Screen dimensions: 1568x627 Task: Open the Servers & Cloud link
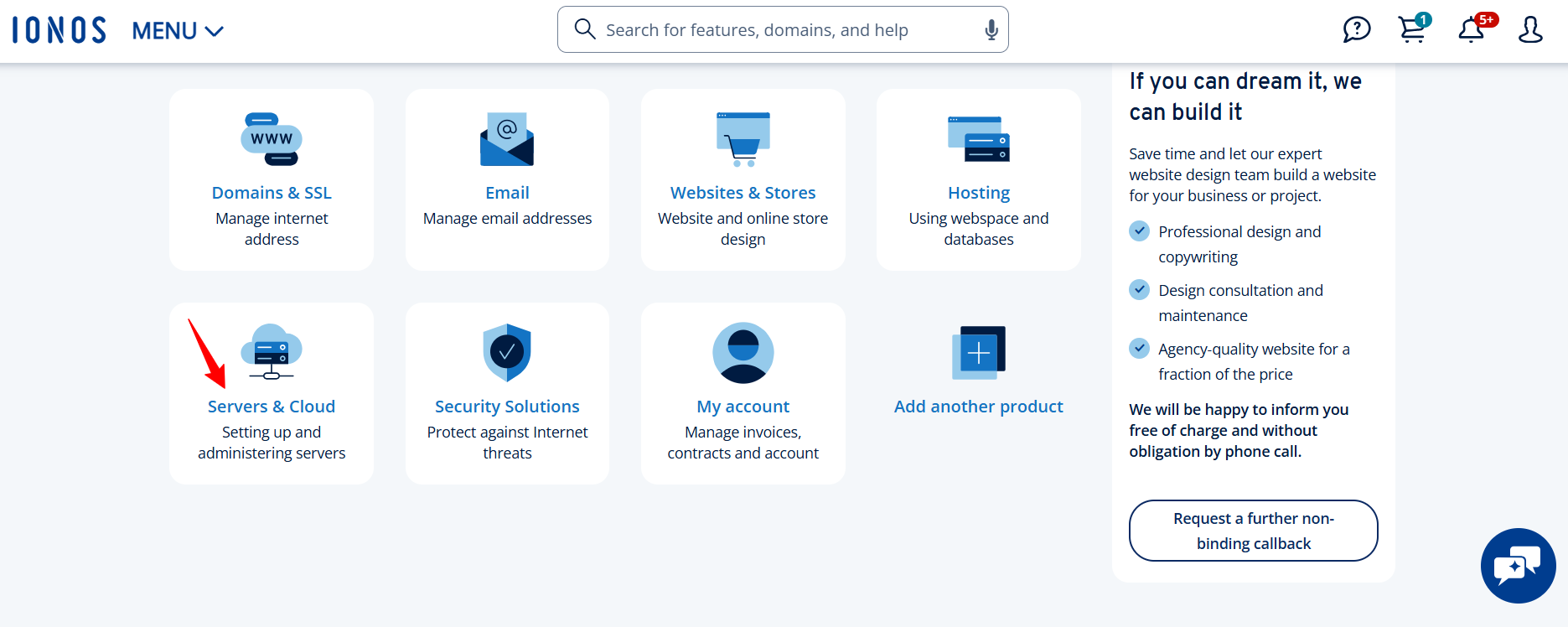272,407
